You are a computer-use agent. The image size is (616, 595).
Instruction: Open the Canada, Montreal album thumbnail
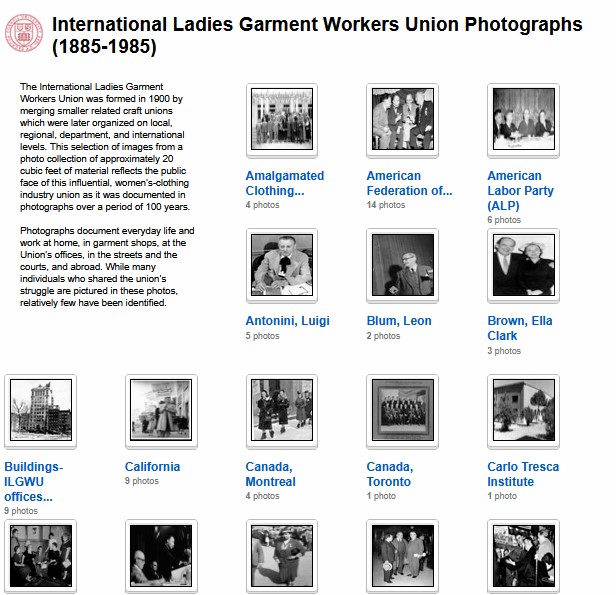[x=282, y=410]
